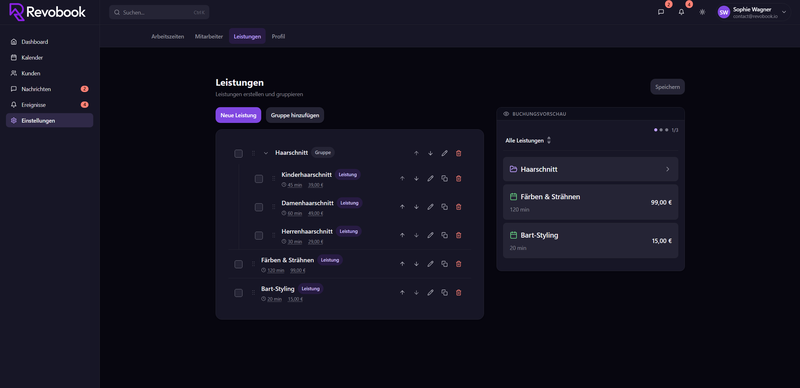Duplicate Damenhaarschnitt service
The image size is (800, 388).
[x=444, y=207]
